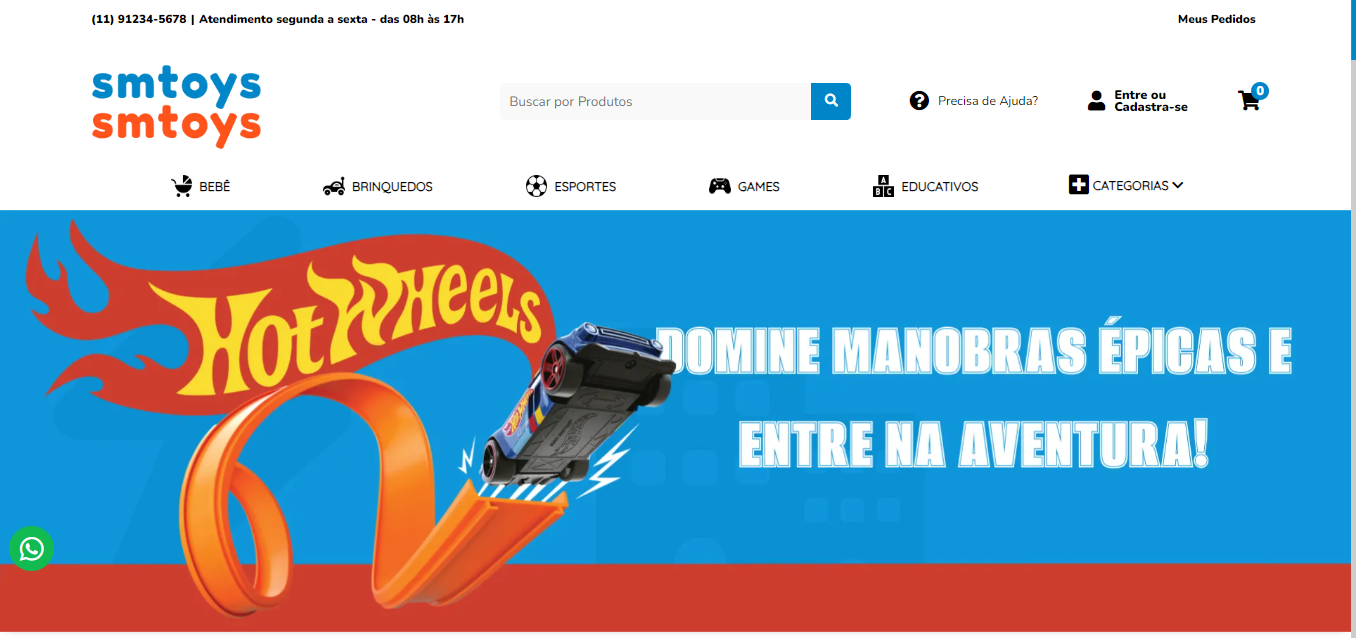Click the question mark help icon
The width and height of the screenshot is (1356, 638).
[919, 100]
